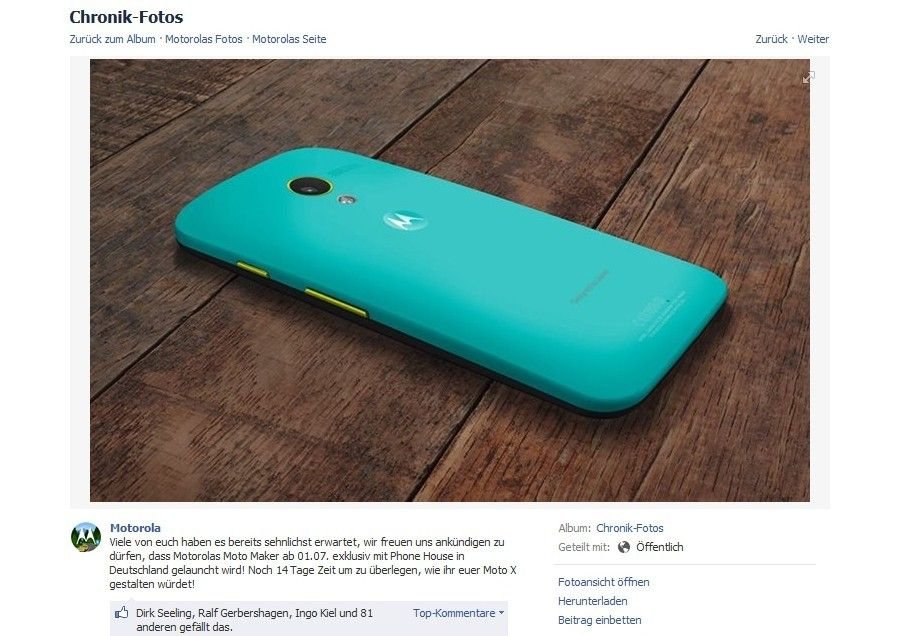Open Ralf Gerbershagen's profile link
The image size is (908, 636).
[243, 613]
